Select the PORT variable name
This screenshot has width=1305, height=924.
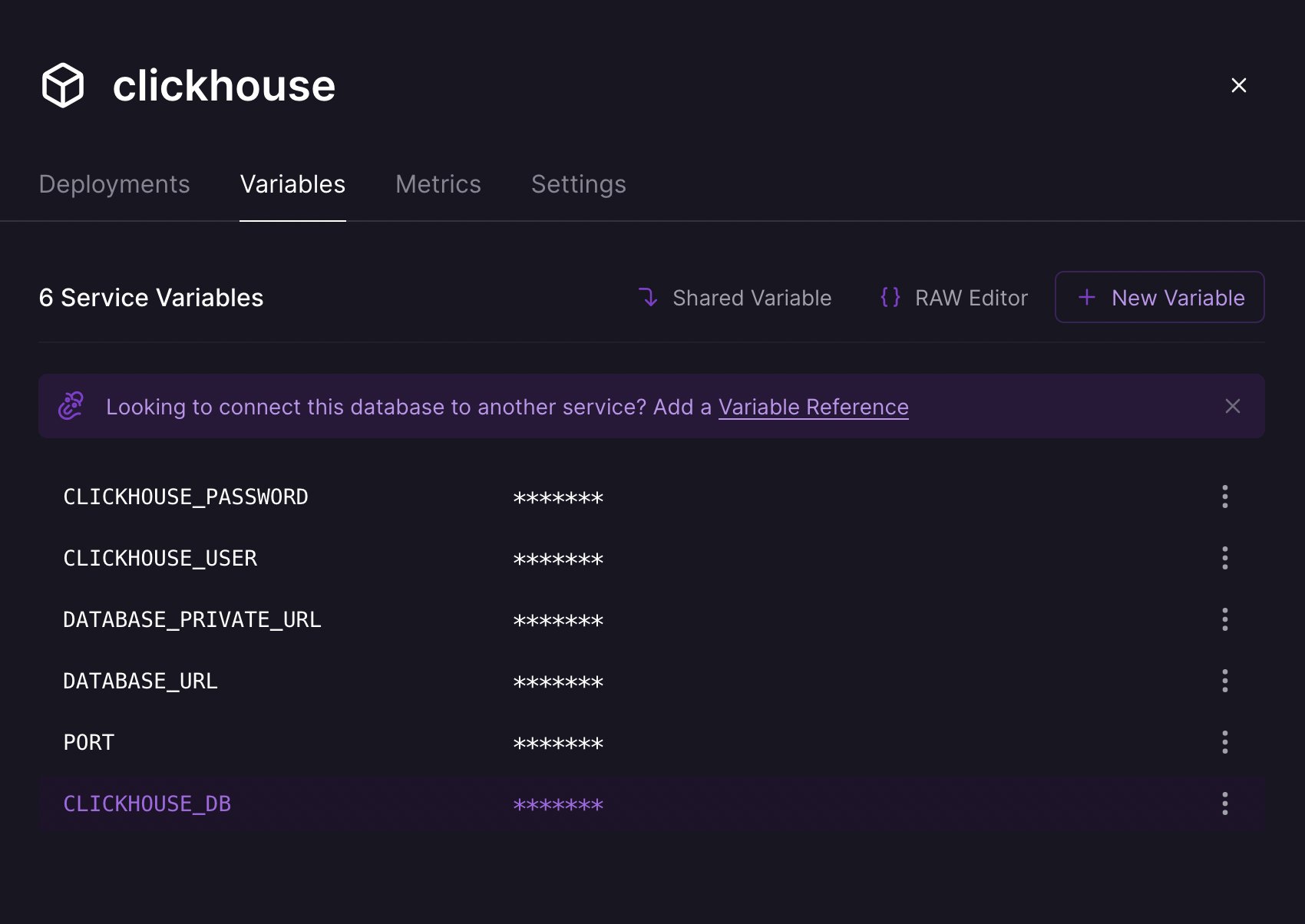point(89,743)
